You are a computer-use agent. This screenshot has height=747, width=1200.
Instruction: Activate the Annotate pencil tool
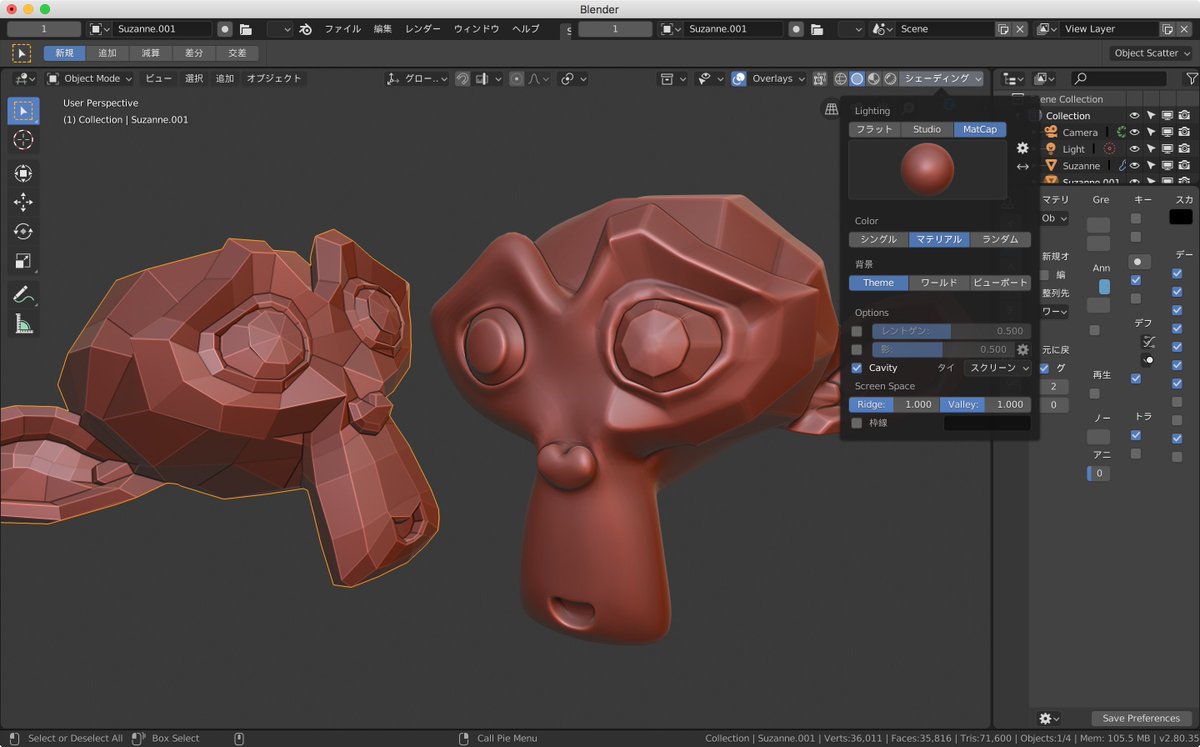pyautogui.click(x=23, y=294)
